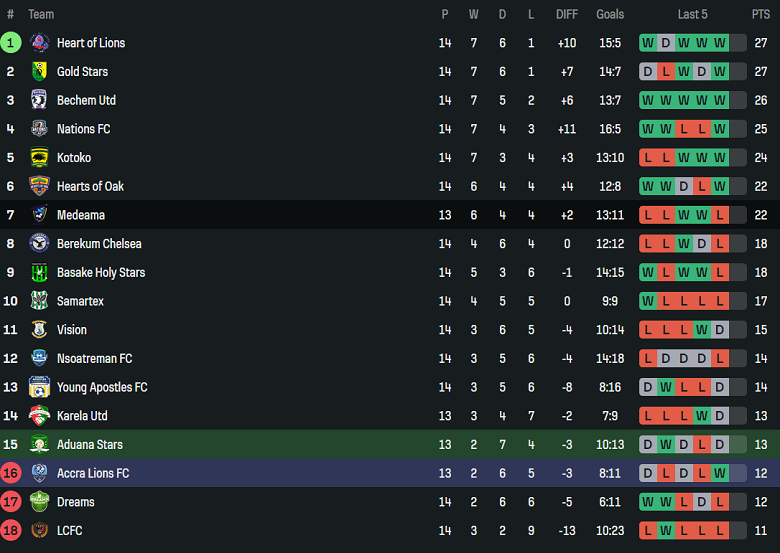Select Accra Lions FC team name
The image size is (780, 553).
point(93,473)
